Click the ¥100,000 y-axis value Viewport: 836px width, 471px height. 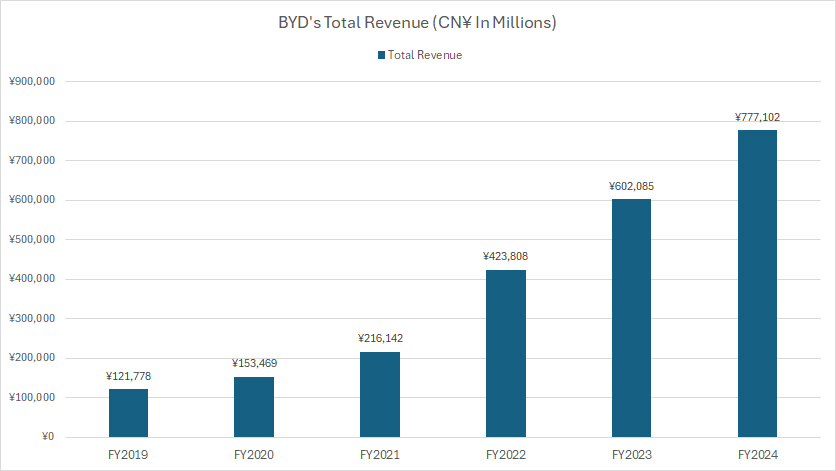32,397
